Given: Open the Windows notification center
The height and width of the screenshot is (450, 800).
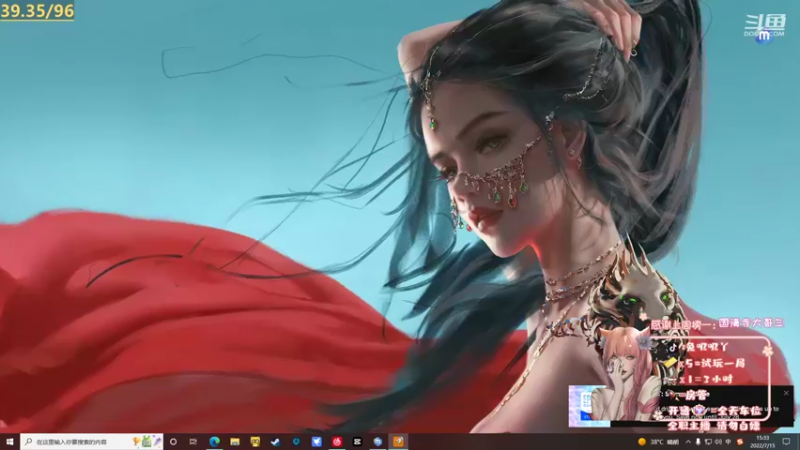Looking at the screenshot, I should pyautogui.click(x=786, y=442).
